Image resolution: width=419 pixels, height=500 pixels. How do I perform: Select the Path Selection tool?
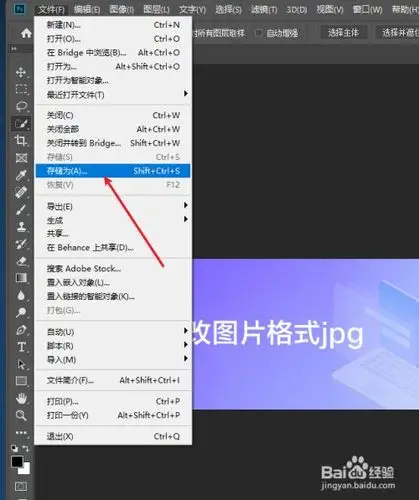click(x=21, y=364)
